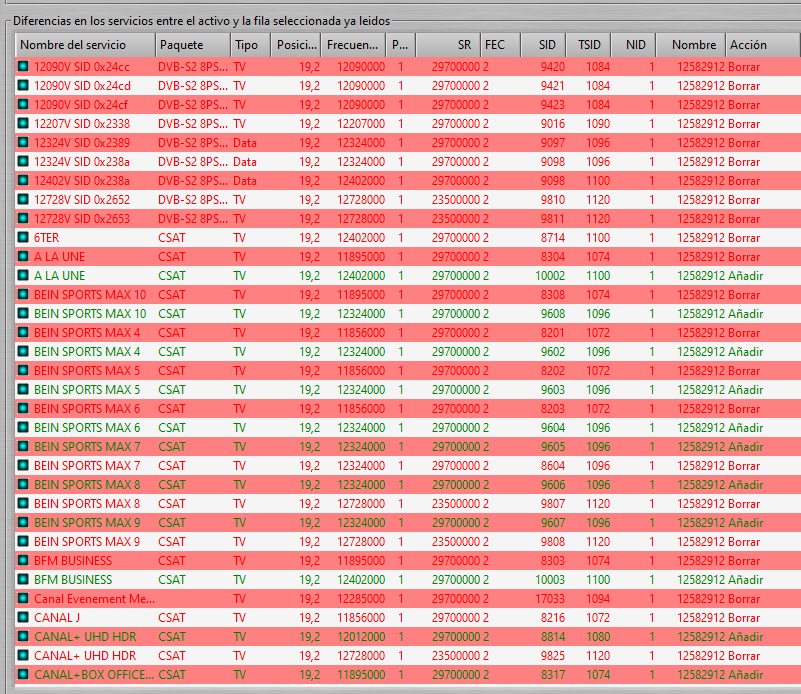Click SID cell 8317
The width and height of the screenshot is (801, 694).
[553, 674]
